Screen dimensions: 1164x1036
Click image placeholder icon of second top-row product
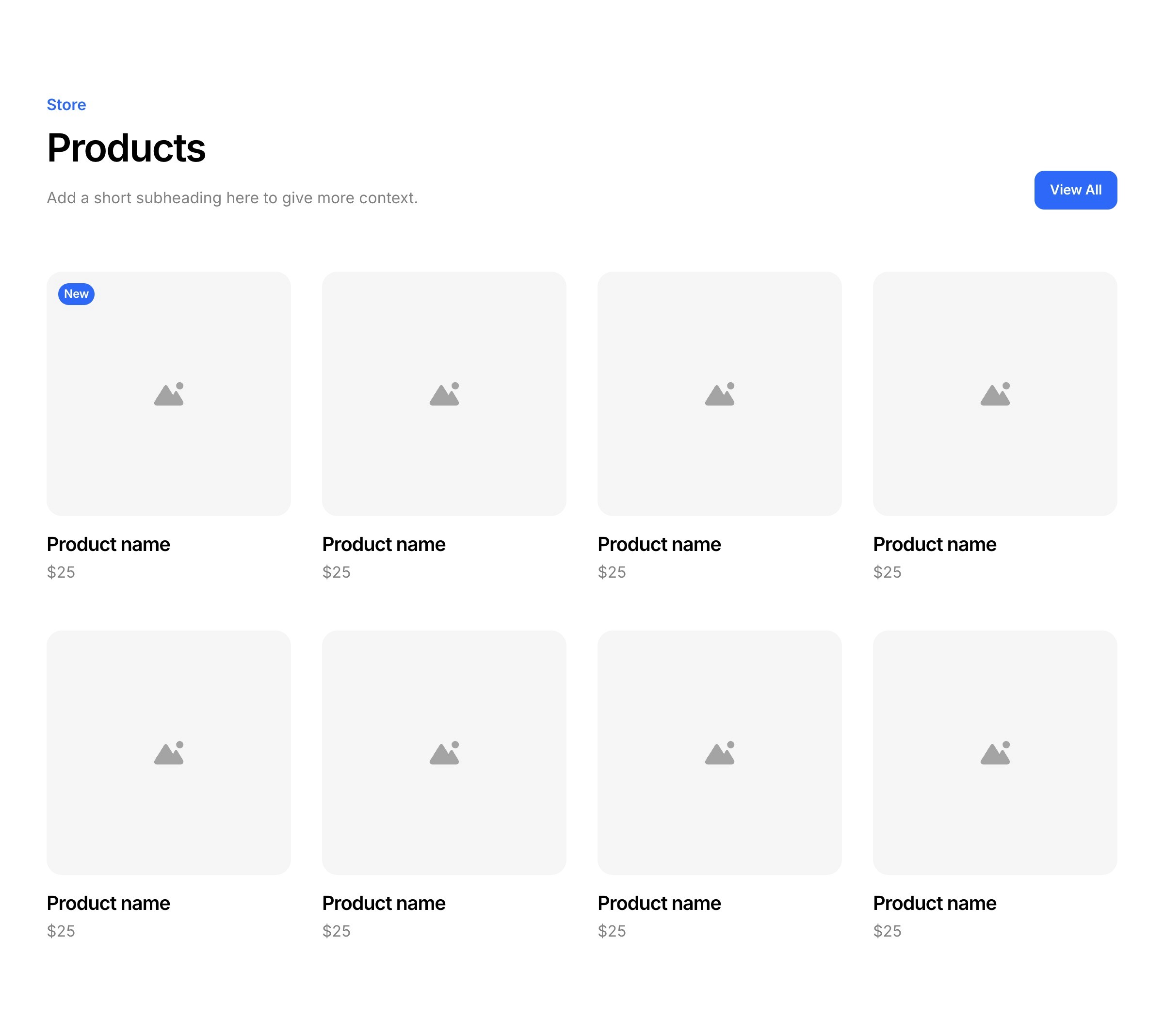[444, 394]
